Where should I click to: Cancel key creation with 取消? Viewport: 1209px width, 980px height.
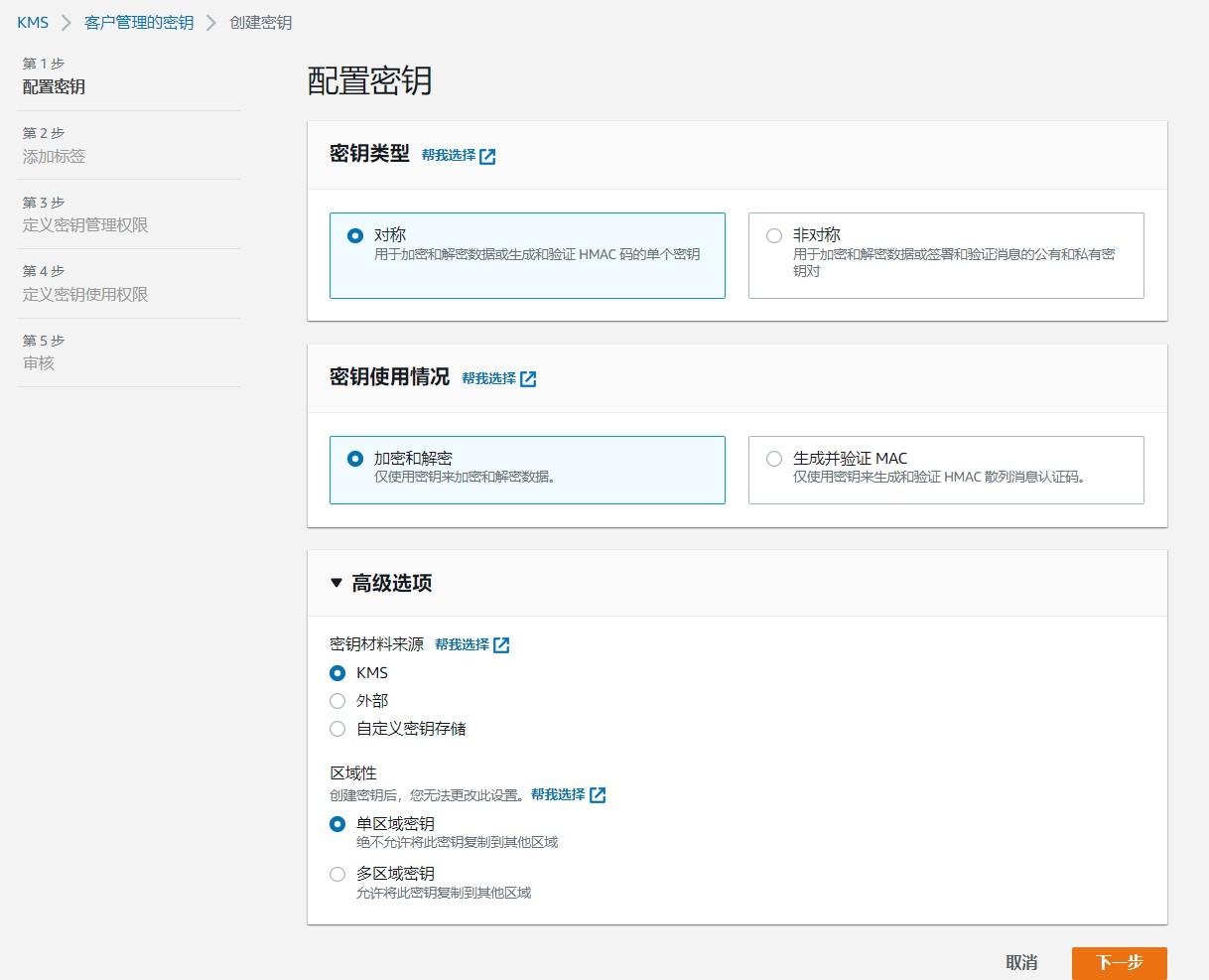click(x=1021, y=962)
